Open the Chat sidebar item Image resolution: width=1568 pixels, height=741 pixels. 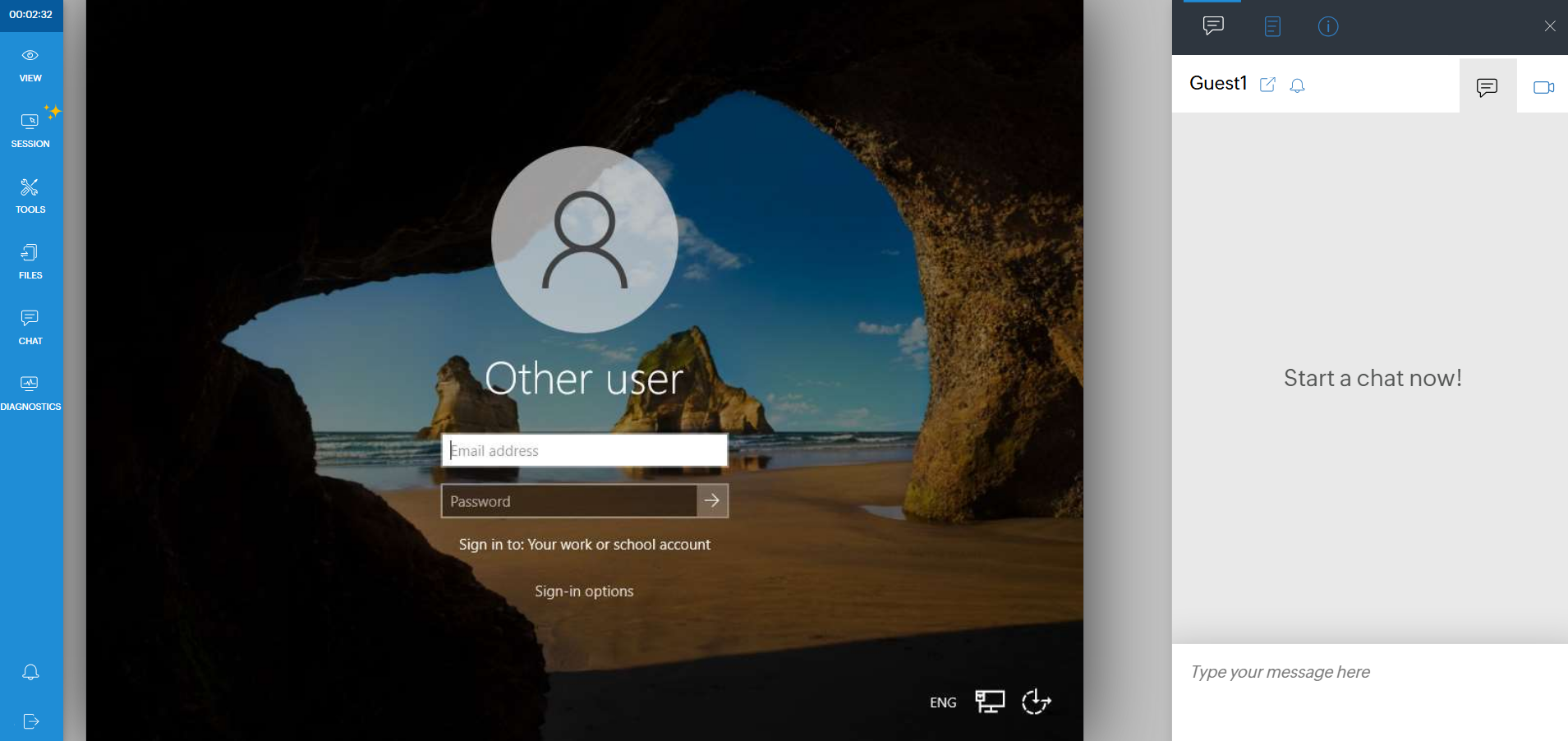[x=30, y=328]
